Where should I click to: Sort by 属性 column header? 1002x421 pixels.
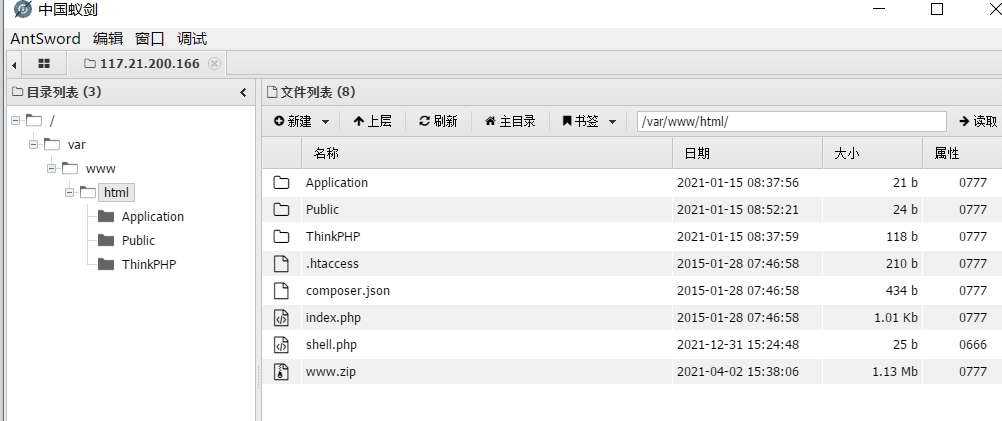[x=962, y=153]
